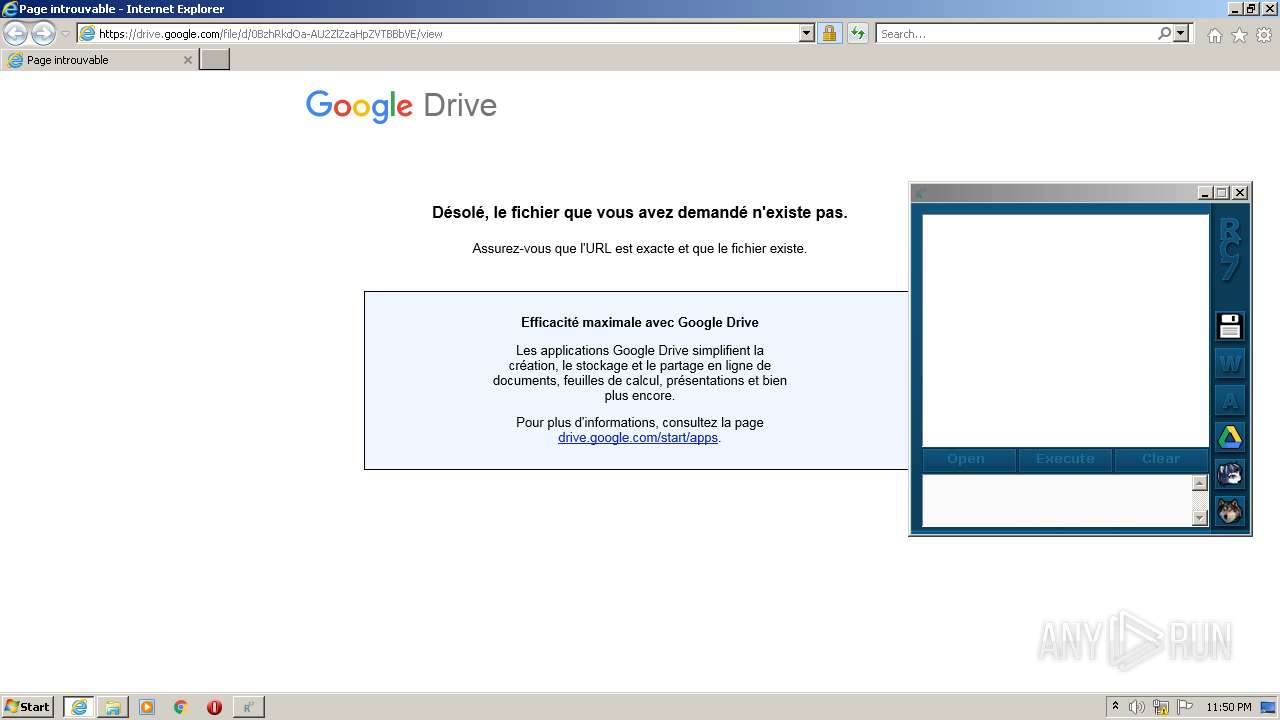Click inside the RC7 script editor area
Image resolution: width=1280 pixels, height=720 pixels.
pos(1065,330)
